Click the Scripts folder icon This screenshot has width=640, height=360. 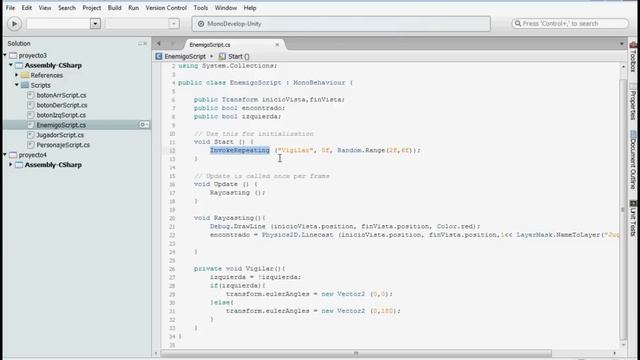tap(25, 85)
